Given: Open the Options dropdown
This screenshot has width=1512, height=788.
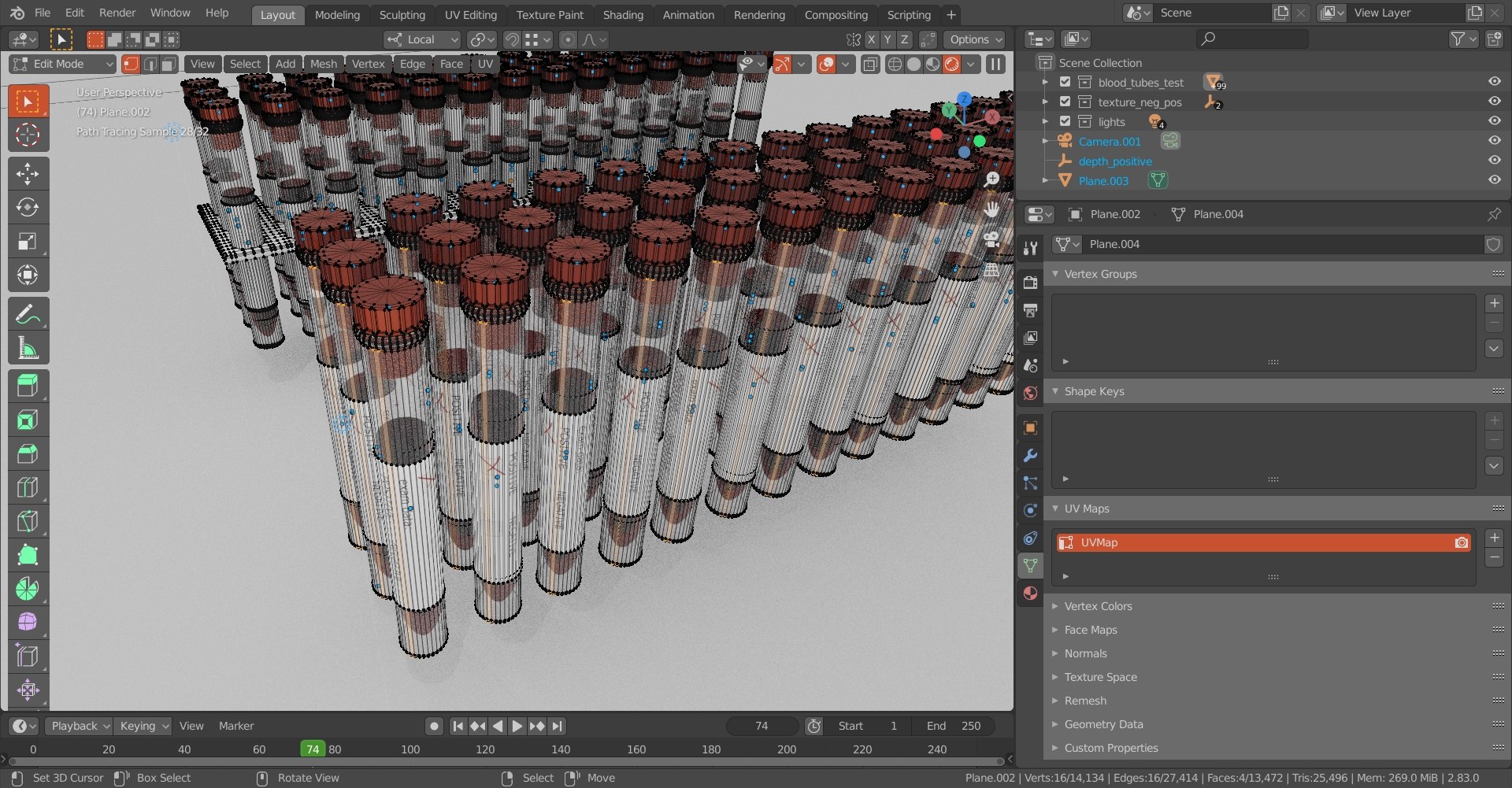Looking at the screenshot, I should click(x=976, y=39).
